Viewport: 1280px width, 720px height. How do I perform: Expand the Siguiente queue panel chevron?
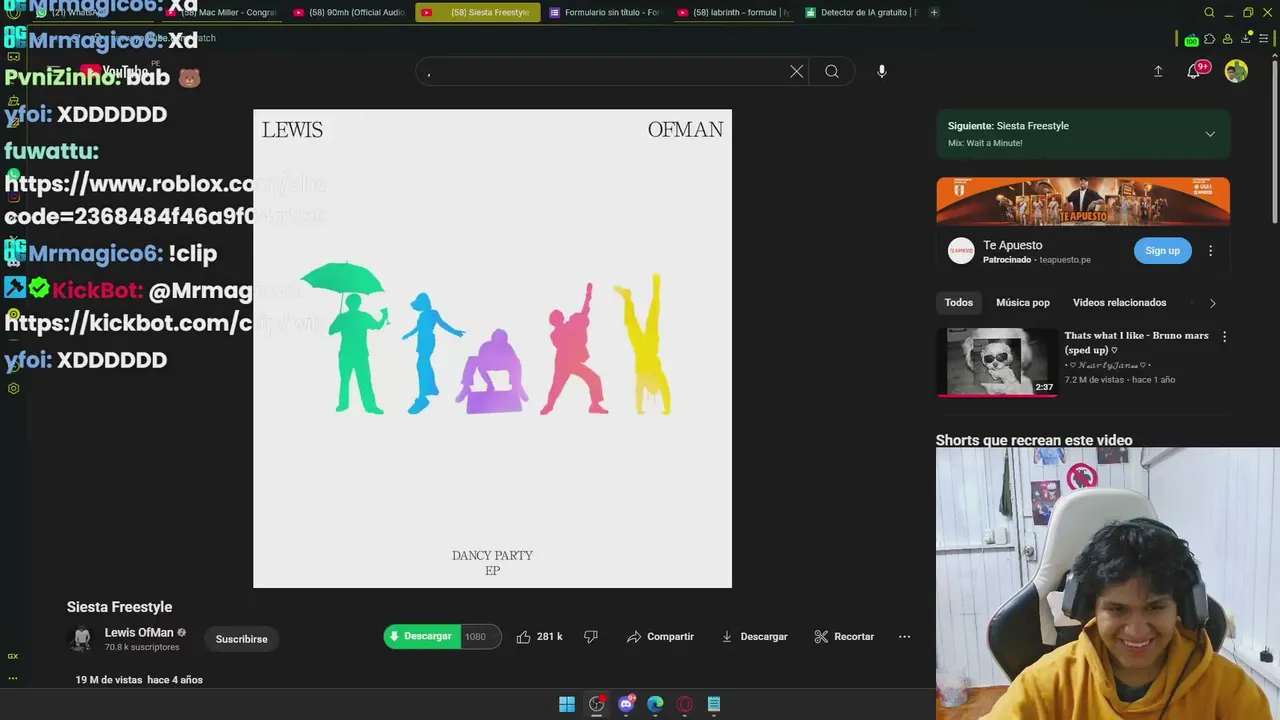[1210, 134]
